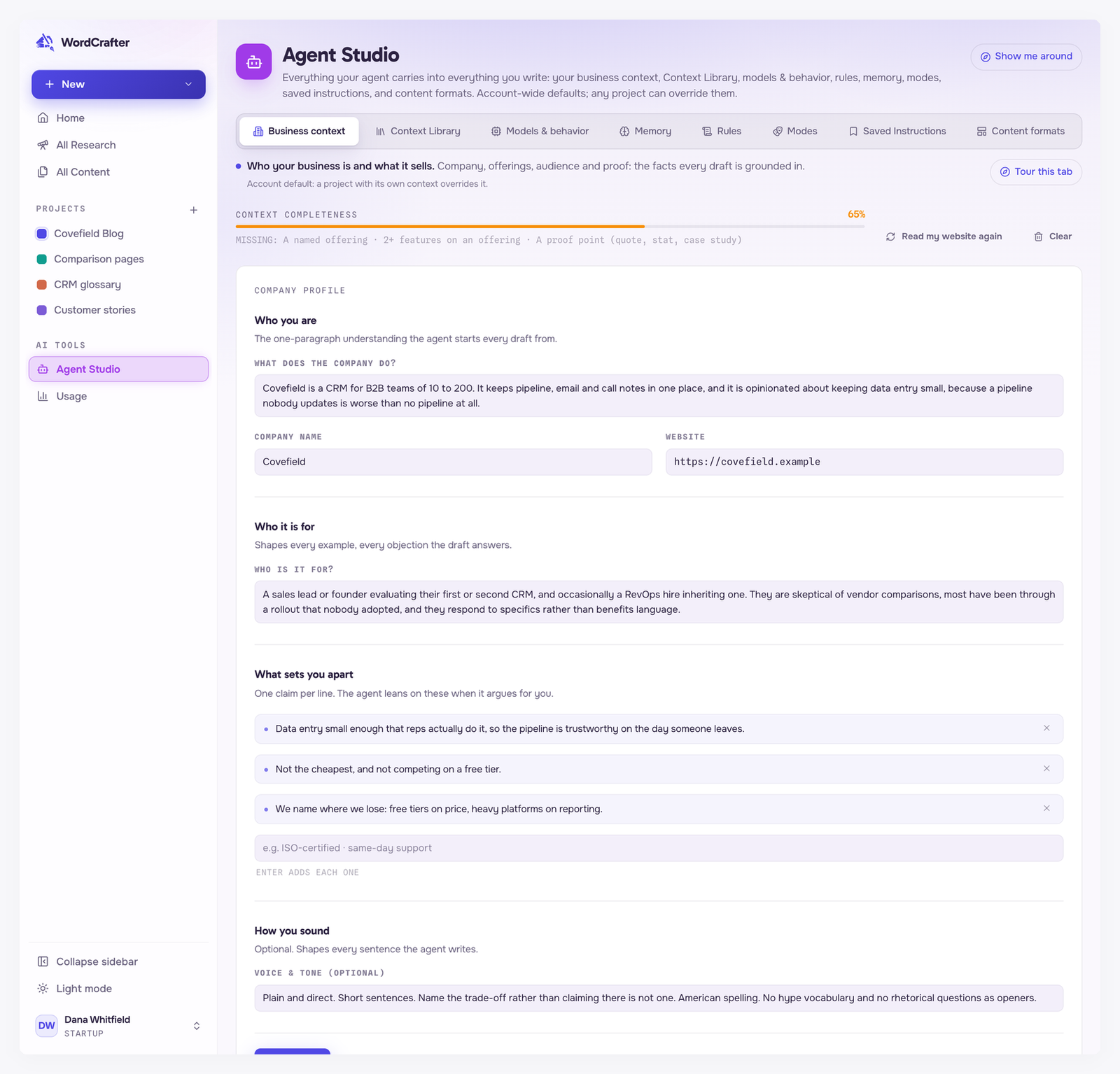1120x1074 pixels.
Task: Open the Rules tab
Action: (722, 132)
